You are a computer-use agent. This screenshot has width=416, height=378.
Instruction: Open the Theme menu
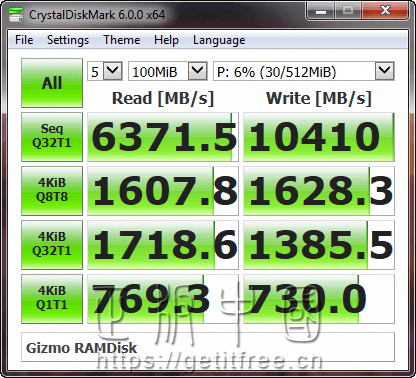click(x=122, y=40)
